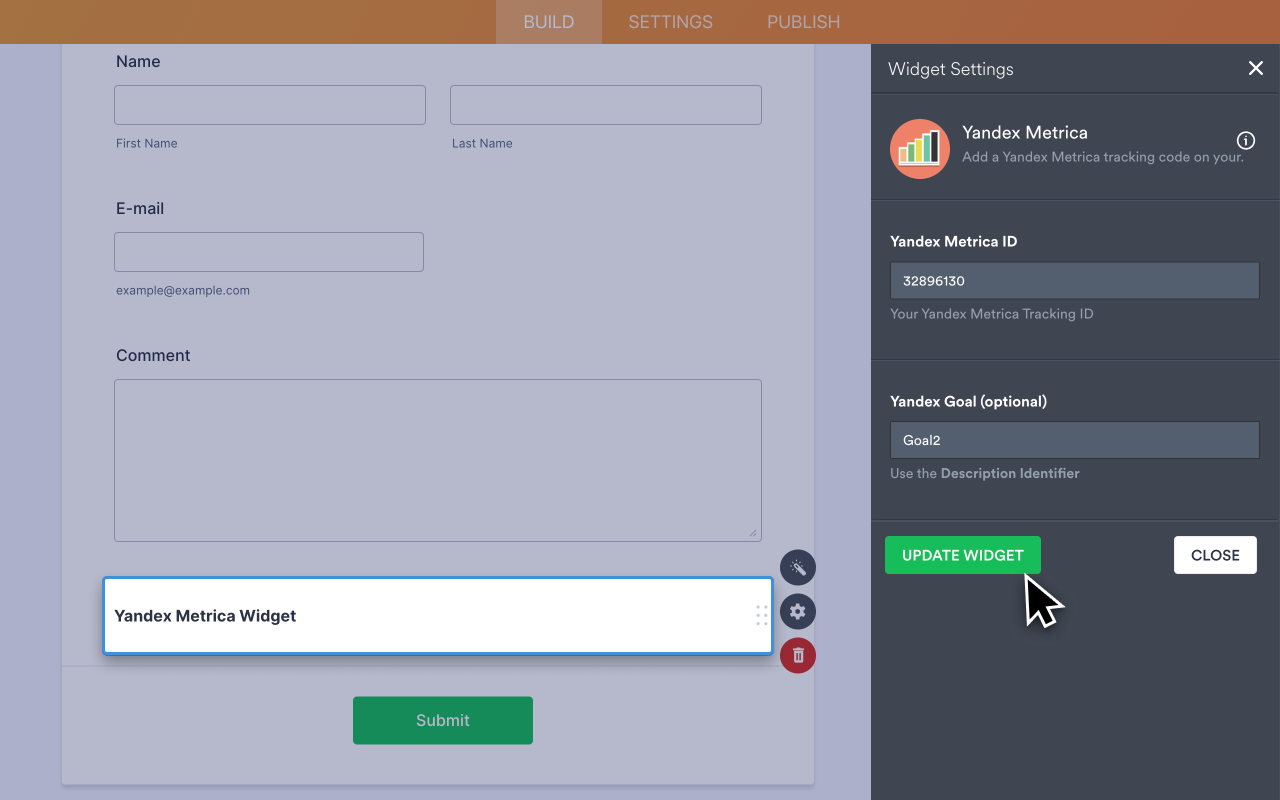Click the CLOSE button in the panel
The image size is (1280, 800).
[x=1215, y=555]
